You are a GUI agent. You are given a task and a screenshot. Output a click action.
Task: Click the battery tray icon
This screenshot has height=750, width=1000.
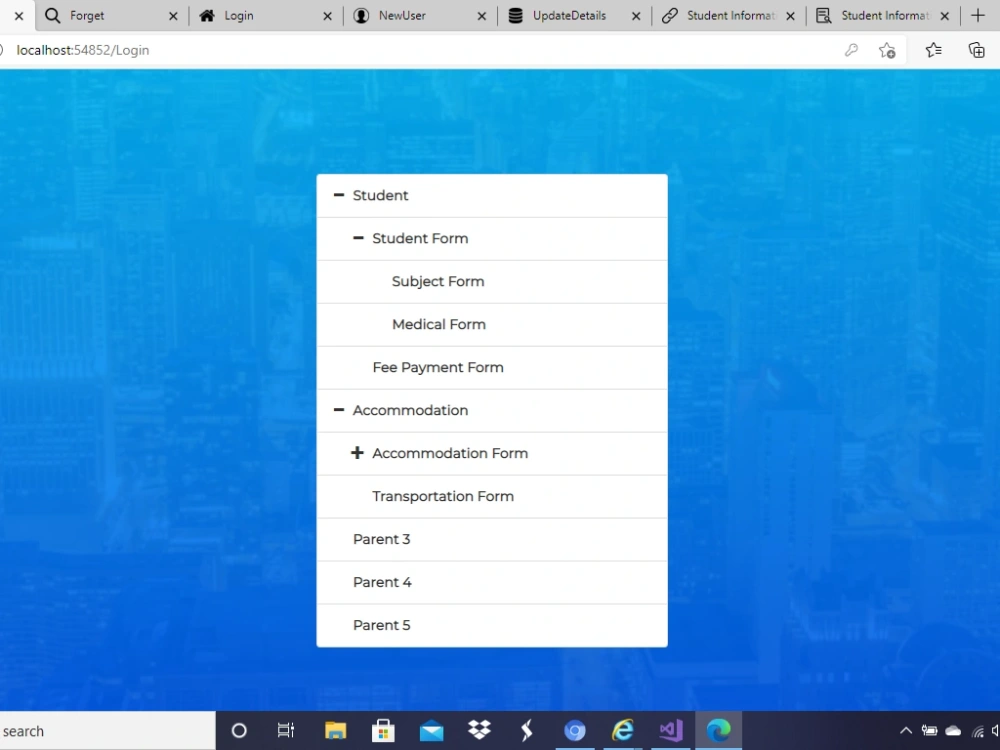click(x=929, y=731)
